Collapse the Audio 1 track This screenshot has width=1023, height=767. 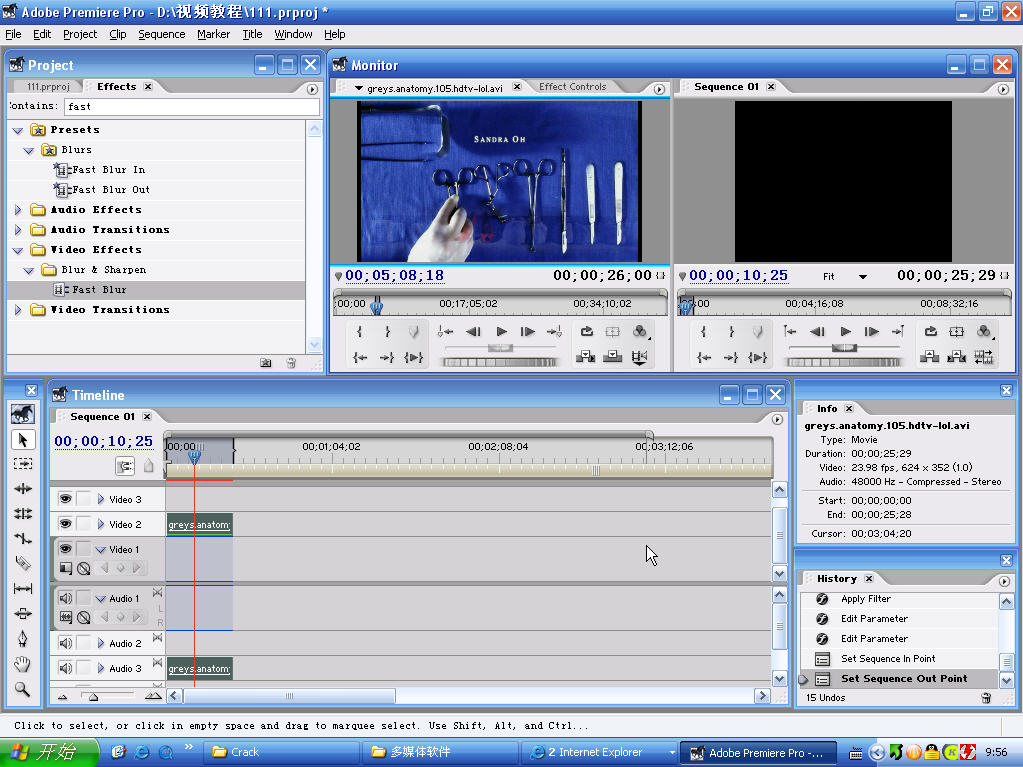100,599
